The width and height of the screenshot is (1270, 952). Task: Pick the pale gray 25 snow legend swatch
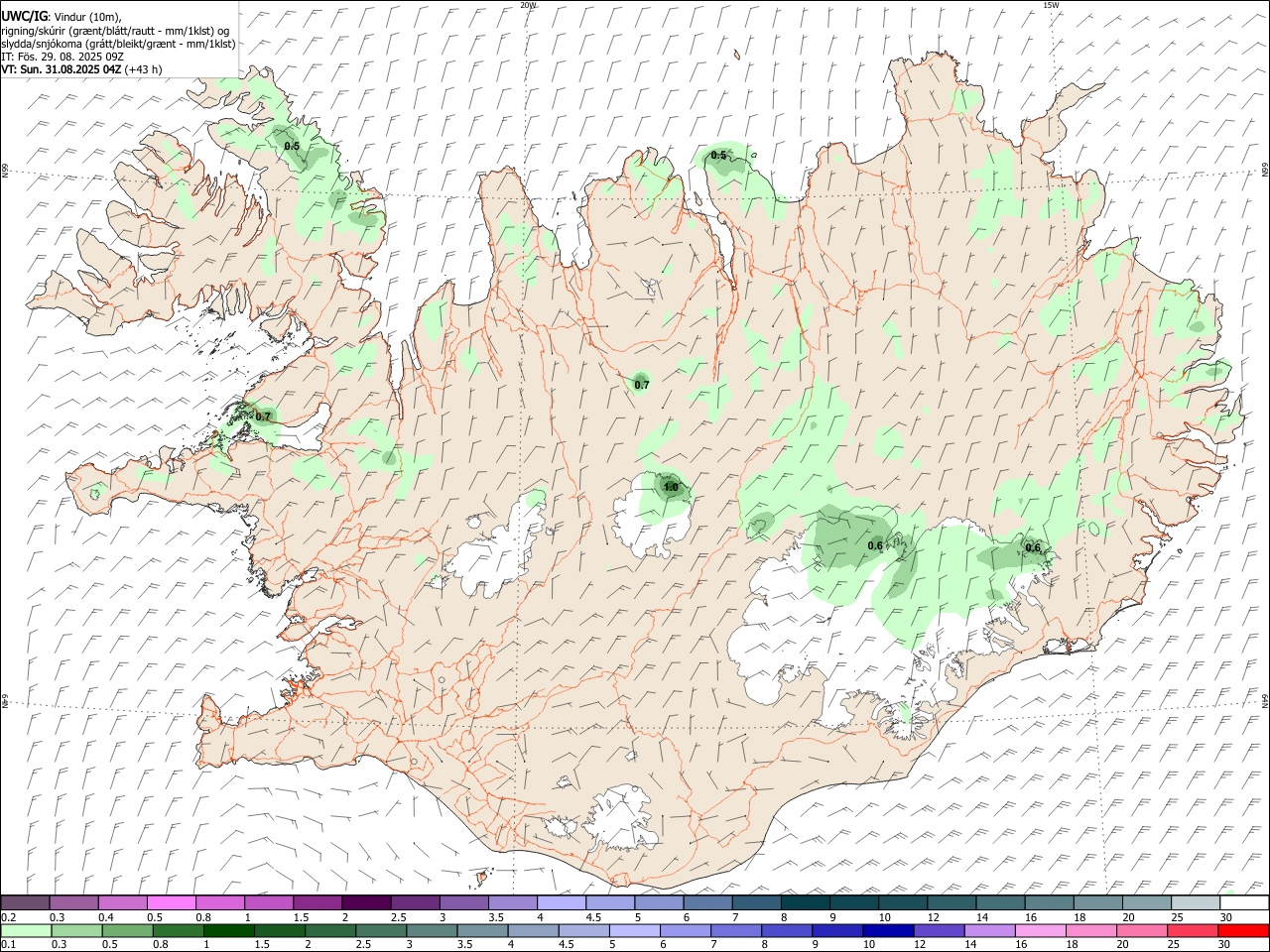click(x=1196, y=903)
